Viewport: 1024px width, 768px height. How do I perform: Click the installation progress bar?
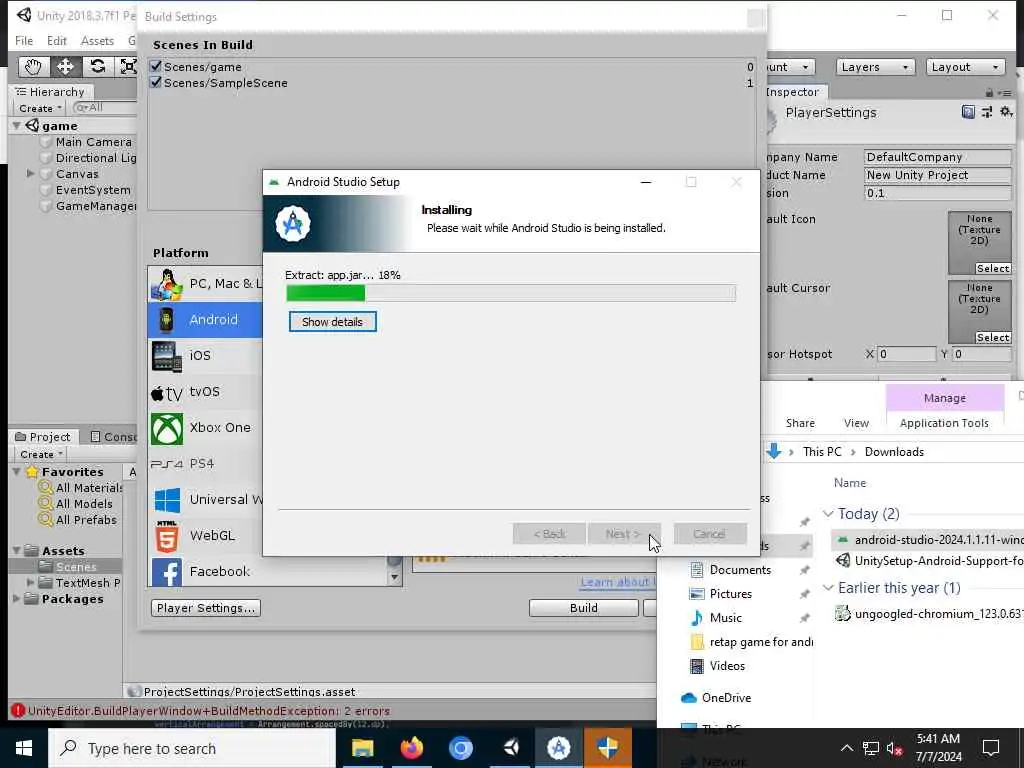point(511,293)
